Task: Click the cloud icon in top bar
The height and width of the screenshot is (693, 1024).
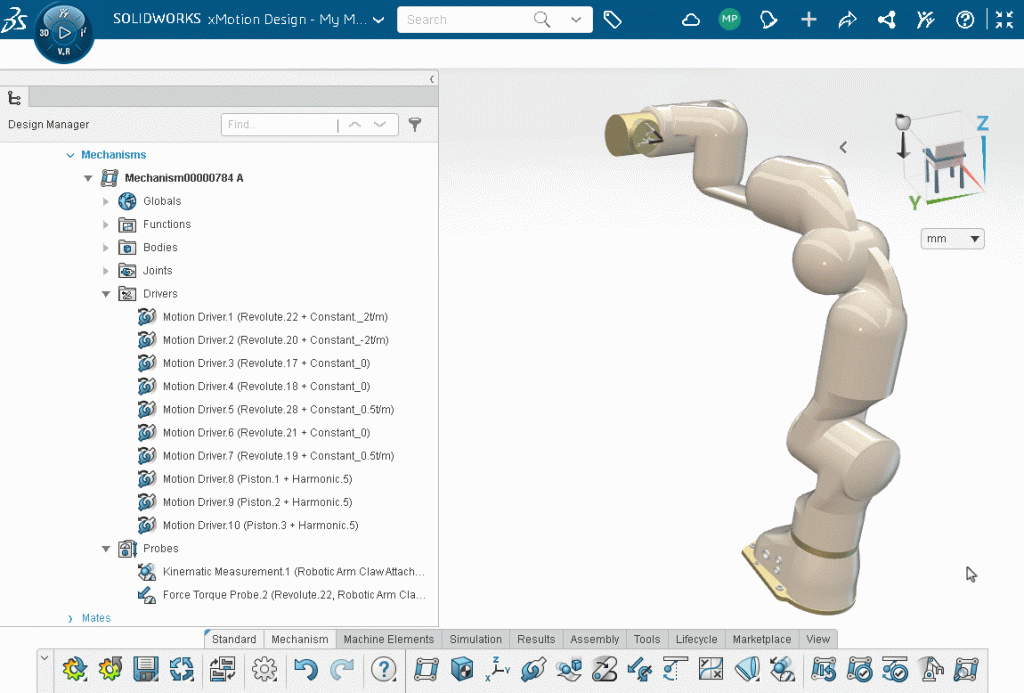Action: coord(691,20)
